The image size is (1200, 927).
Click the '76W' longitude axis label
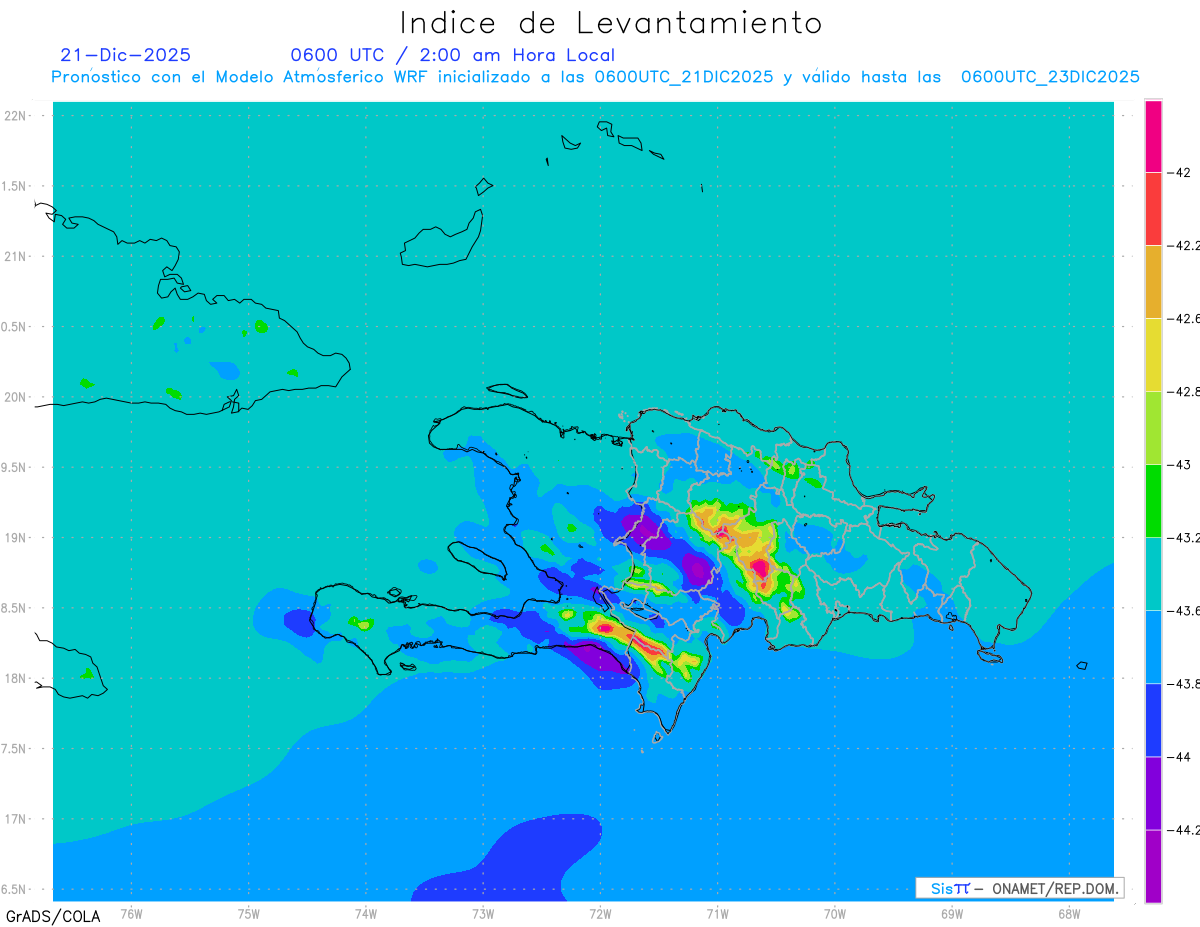131,914
